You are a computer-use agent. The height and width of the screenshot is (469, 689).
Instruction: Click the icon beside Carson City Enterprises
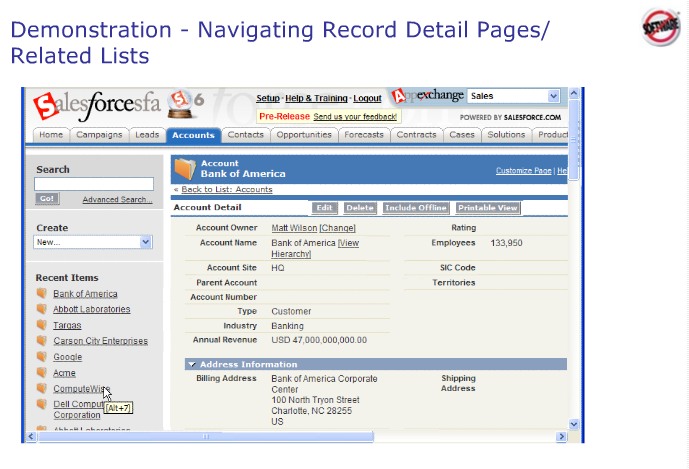tap(42, 341)
